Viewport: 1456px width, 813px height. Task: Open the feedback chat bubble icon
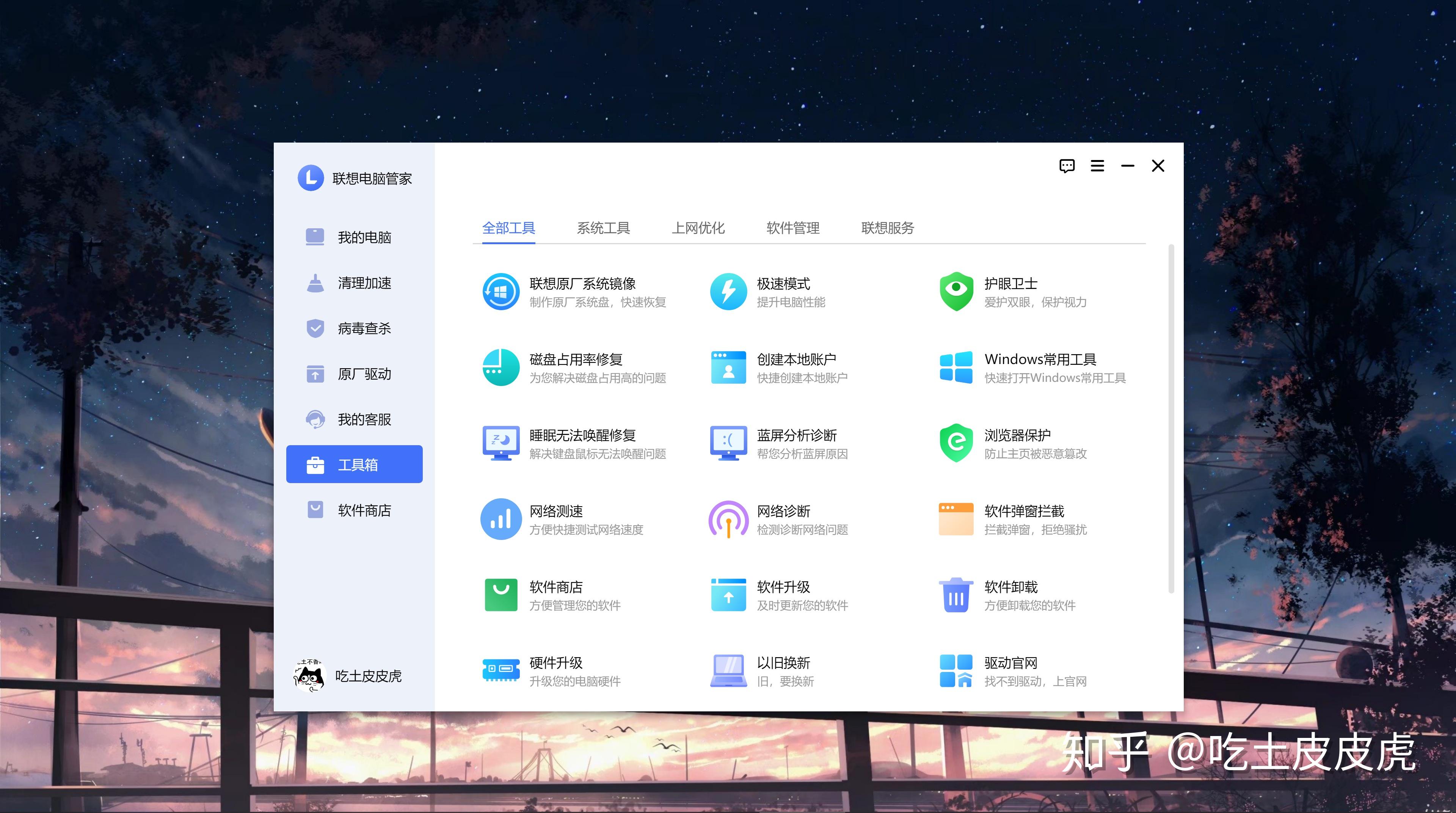click(x=1067, y=166)
